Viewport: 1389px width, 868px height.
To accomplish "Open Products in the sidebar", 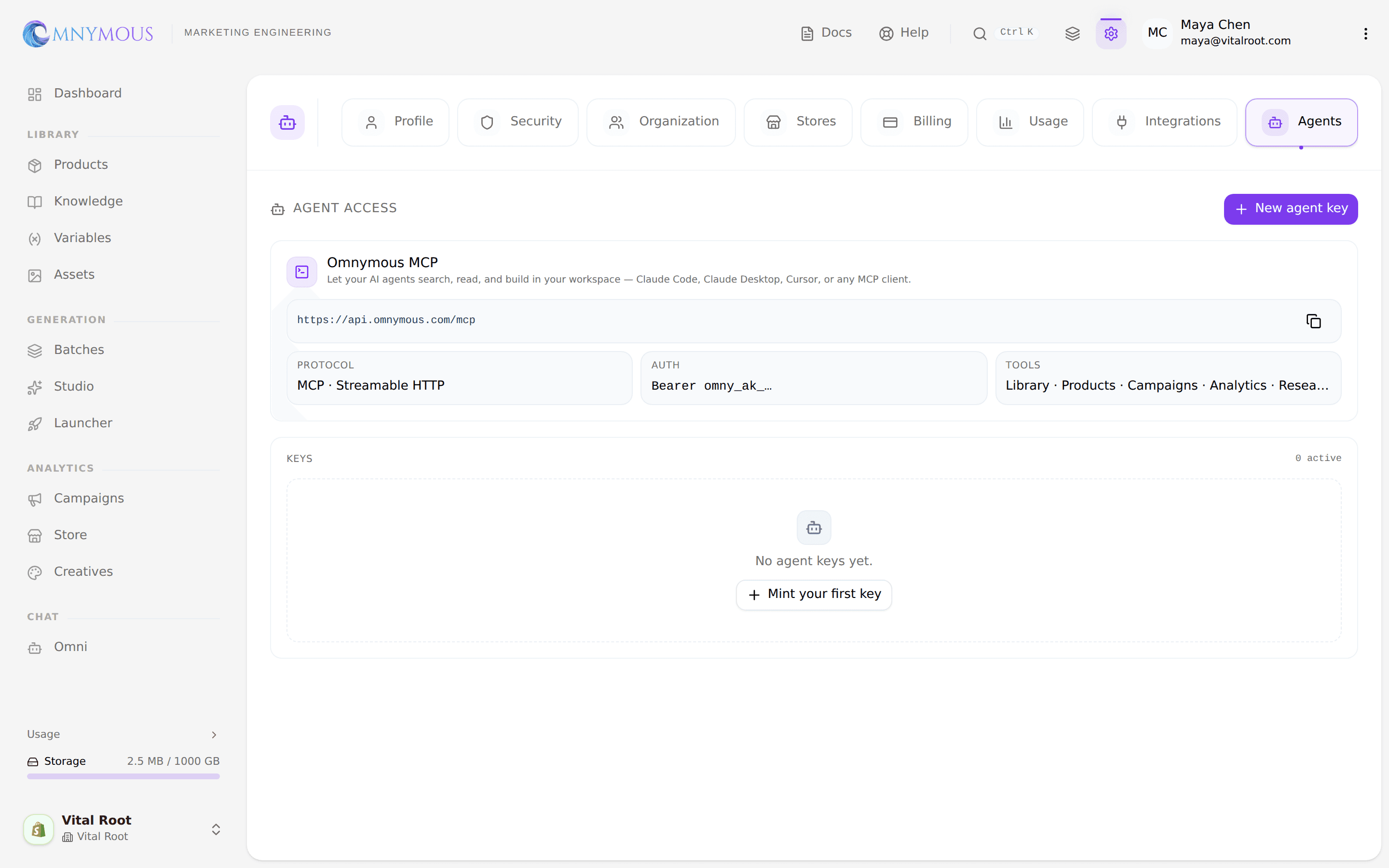I will [123, 165].
